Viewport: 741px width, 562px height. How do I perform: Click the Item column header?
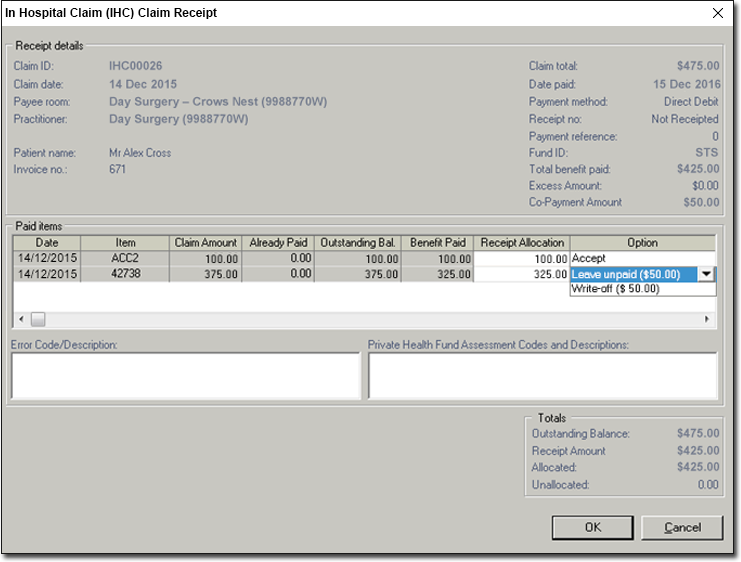pos(125,243)
